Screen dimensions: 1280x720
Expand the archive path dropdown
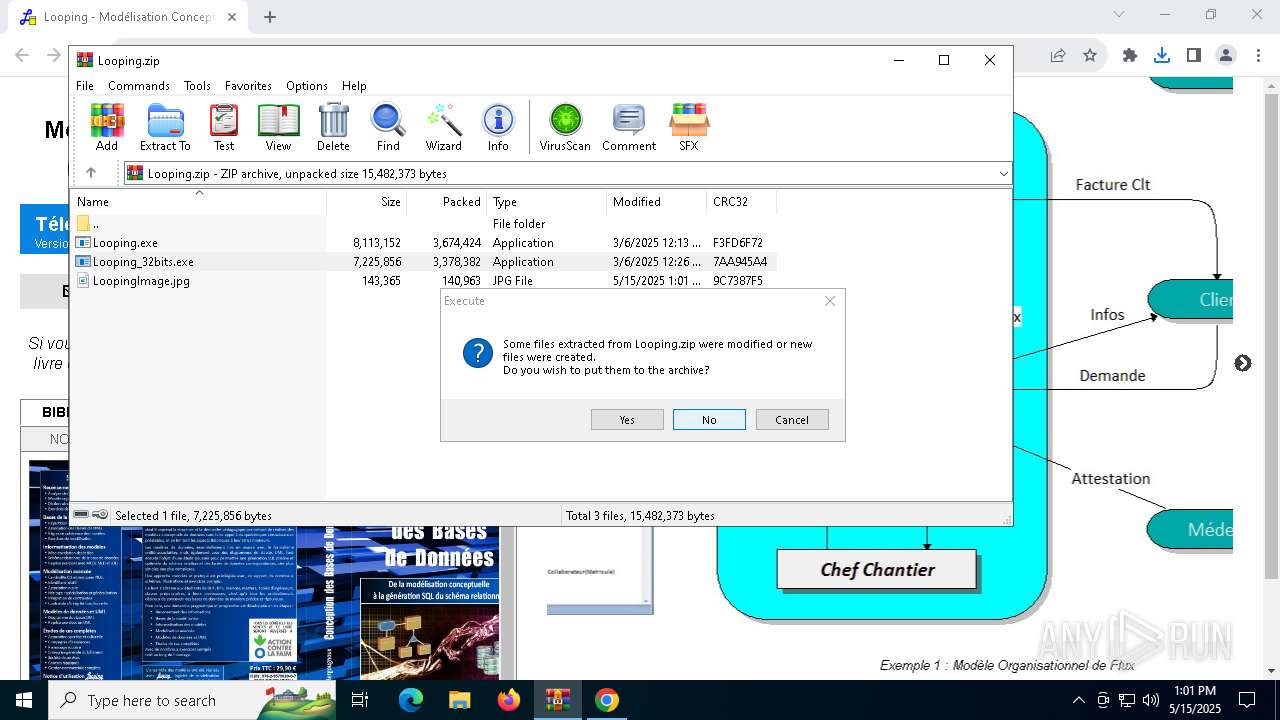pyautogui.click(x=1003, y=173)
